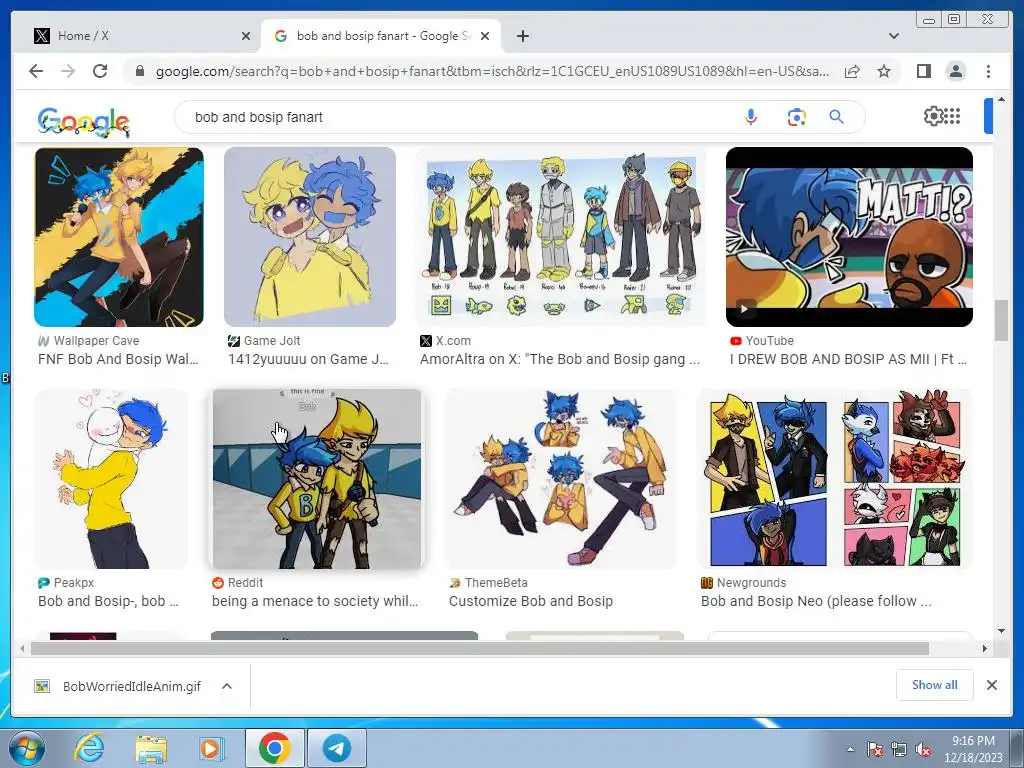
Task: Share this page icon in address bar
Action: (x=852, y=71)
